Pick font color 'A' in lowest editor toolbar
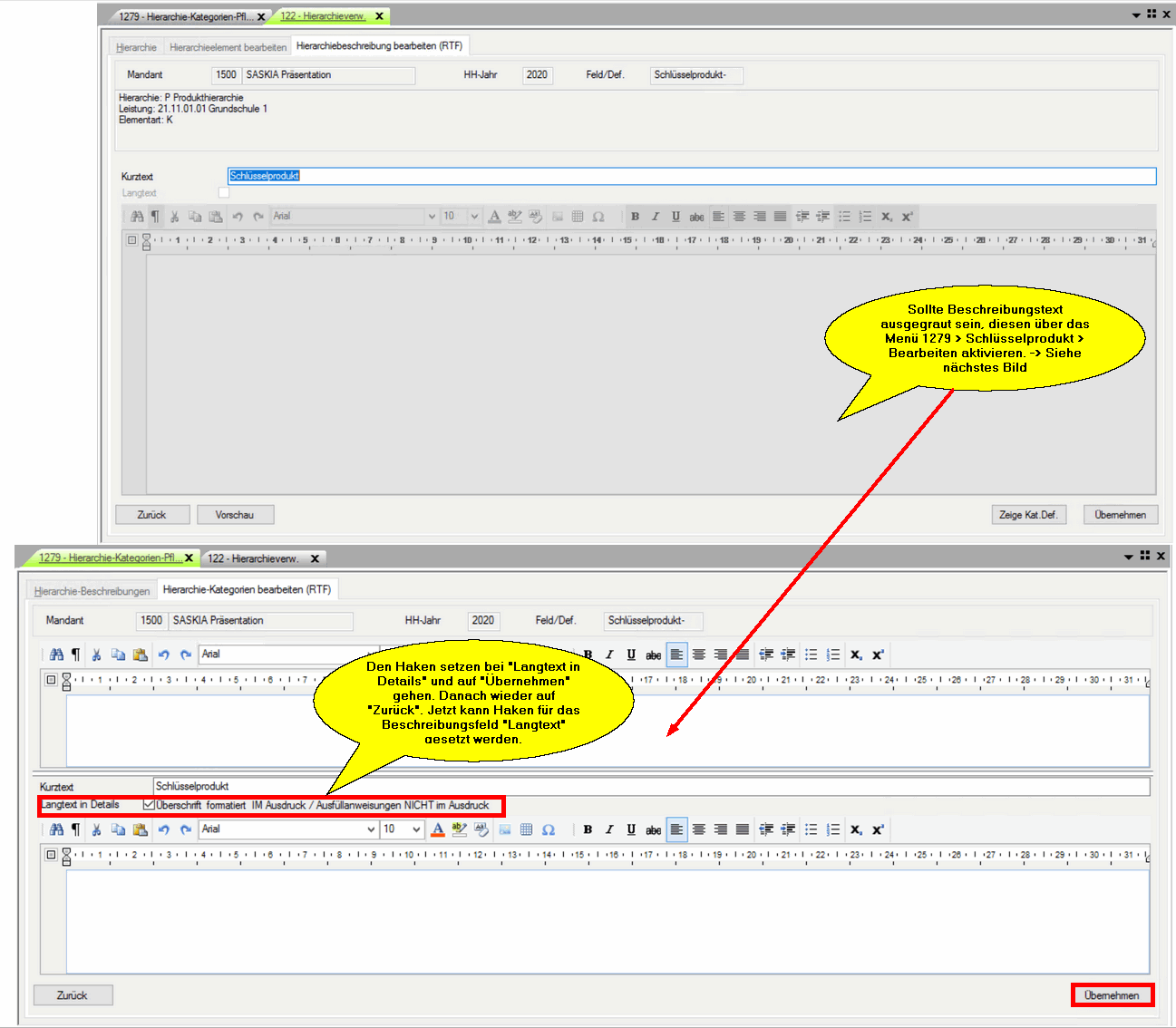This screenshot has width=1176, height=1028. coord(438,829)
